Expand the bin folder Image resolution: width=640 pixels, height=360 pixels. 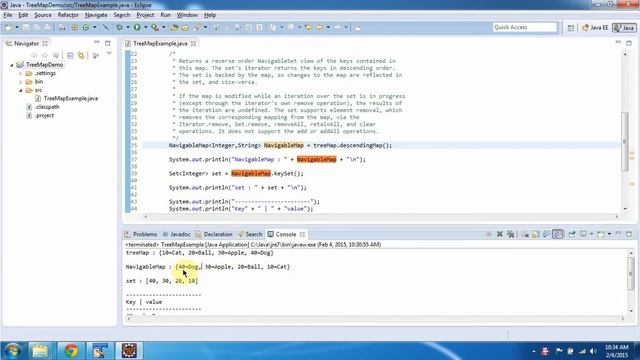click(x=20, y=82)
